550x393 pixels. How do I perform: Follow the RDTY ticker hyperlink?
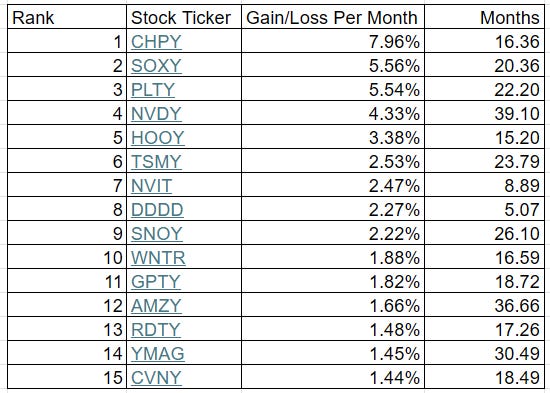click(x=156, y=329)
